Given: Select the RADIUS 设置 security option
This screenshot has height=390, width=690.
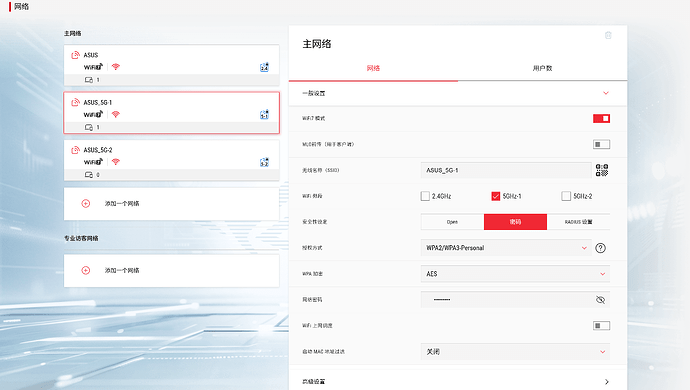Looking at the screenshot, I should (x=578, y=222).
